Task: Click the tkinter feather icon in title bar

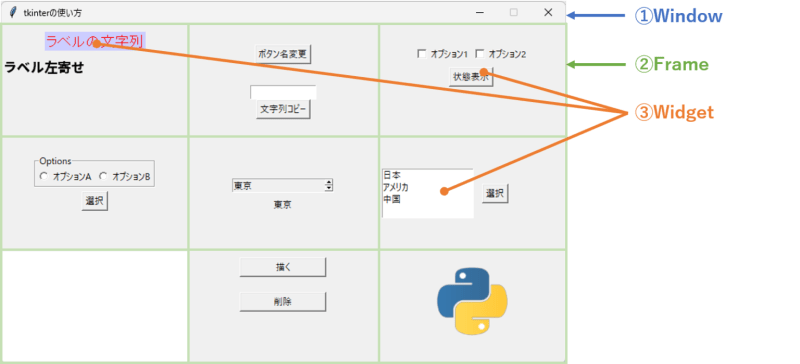Action: click(13, 13)
